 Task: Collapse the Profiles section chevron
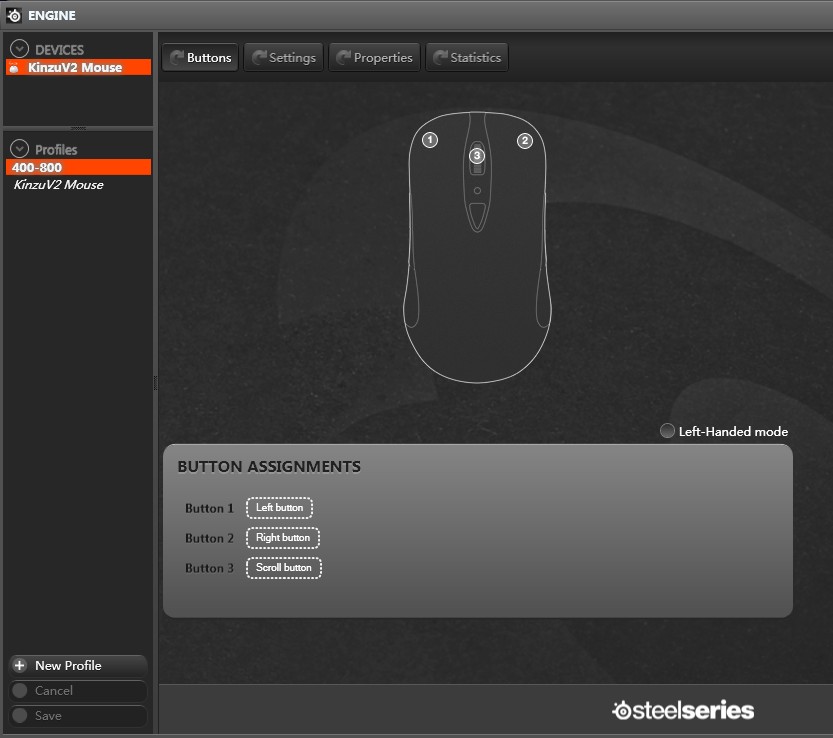pyautogui.click(x=20, y=149)
